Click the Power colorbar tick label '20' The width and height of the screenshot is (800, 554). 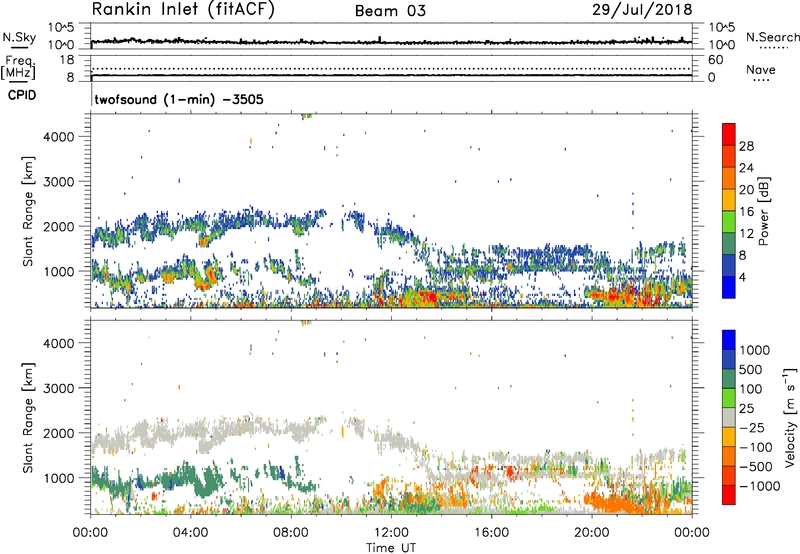[x=746, y=190]
